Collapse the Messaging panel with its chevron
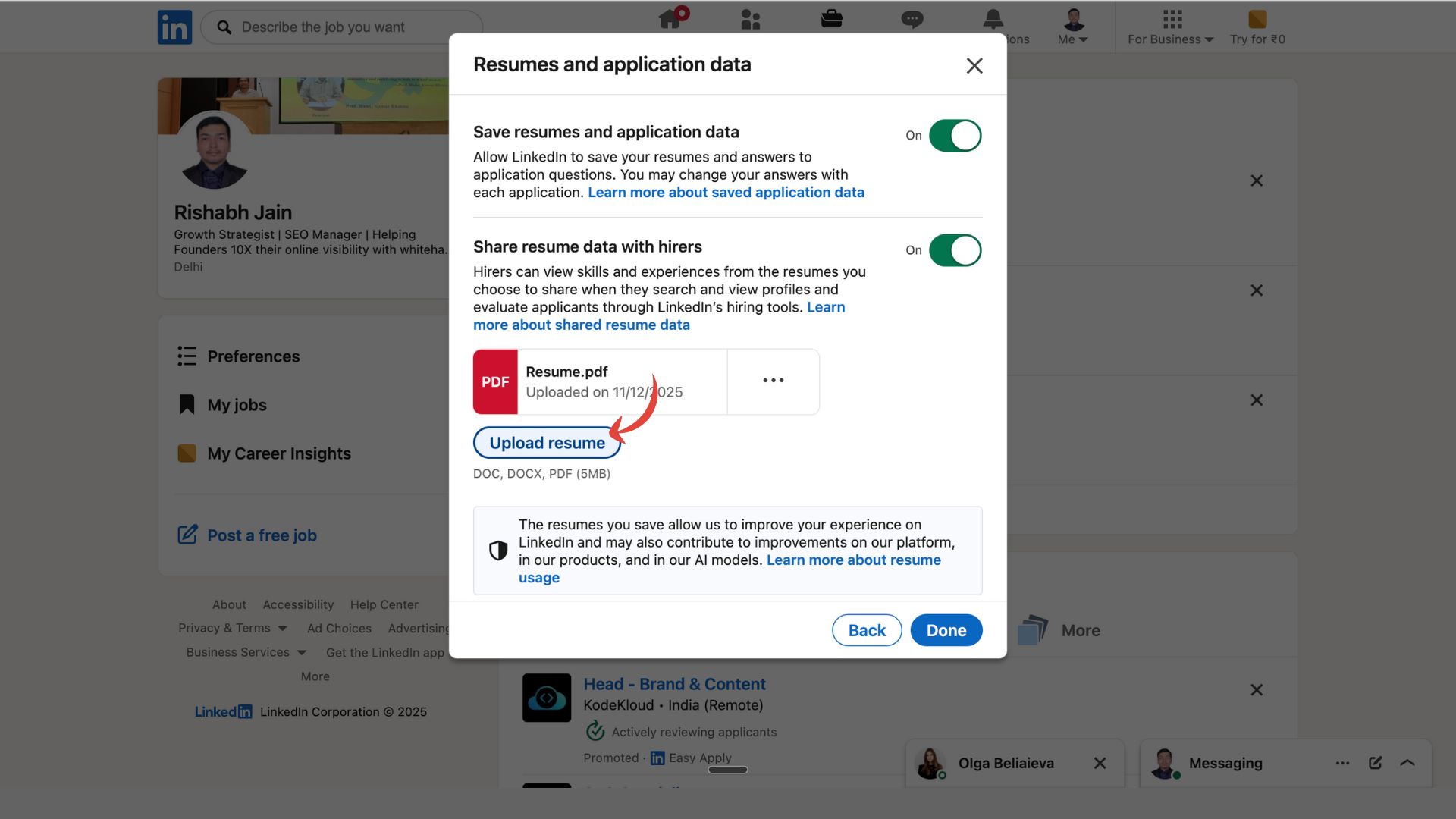1456x819 pixels. click(x=1408, y=764)
